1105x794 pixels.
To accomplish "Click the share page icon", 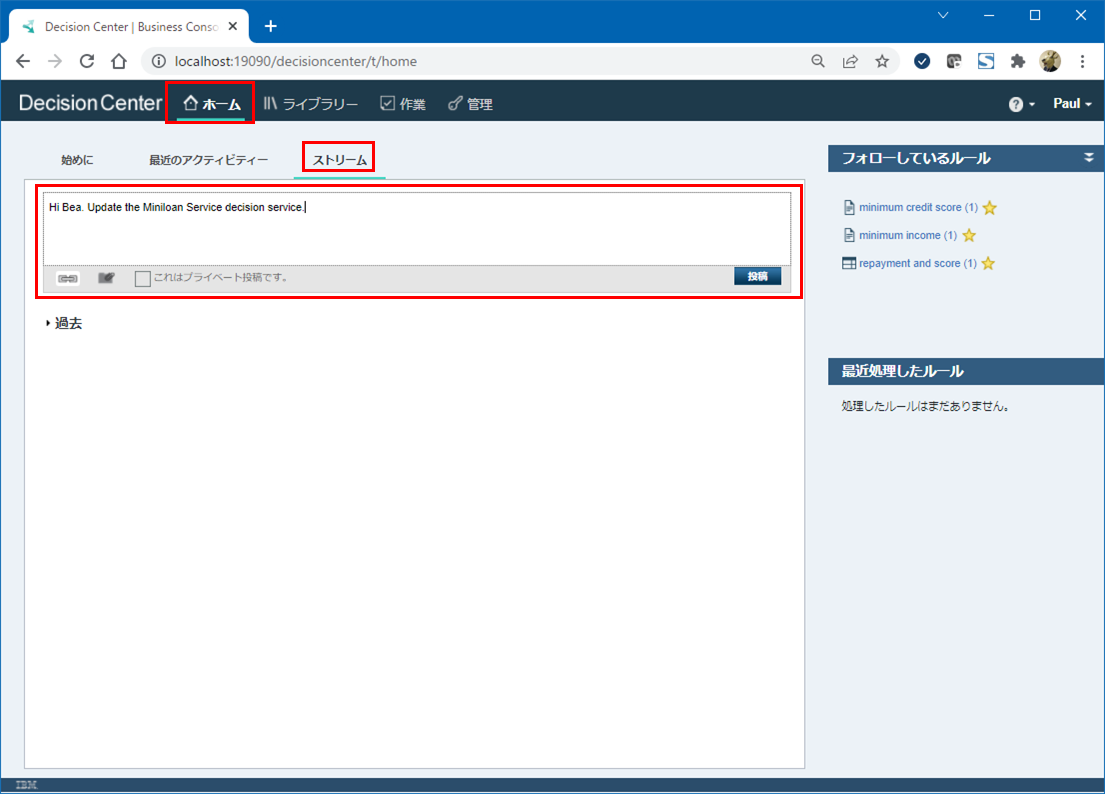I will [x=850, y=61].
